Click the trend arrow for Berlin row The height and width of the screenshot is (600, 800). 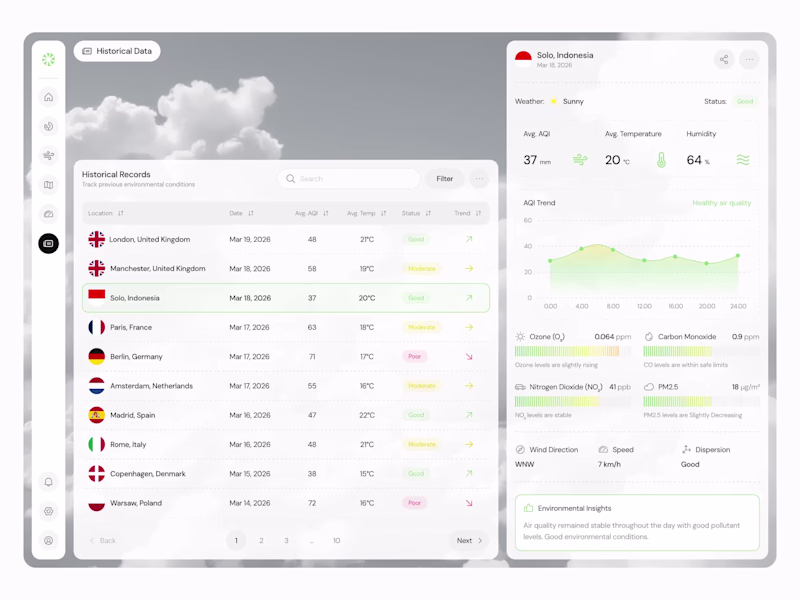[469, 357]
